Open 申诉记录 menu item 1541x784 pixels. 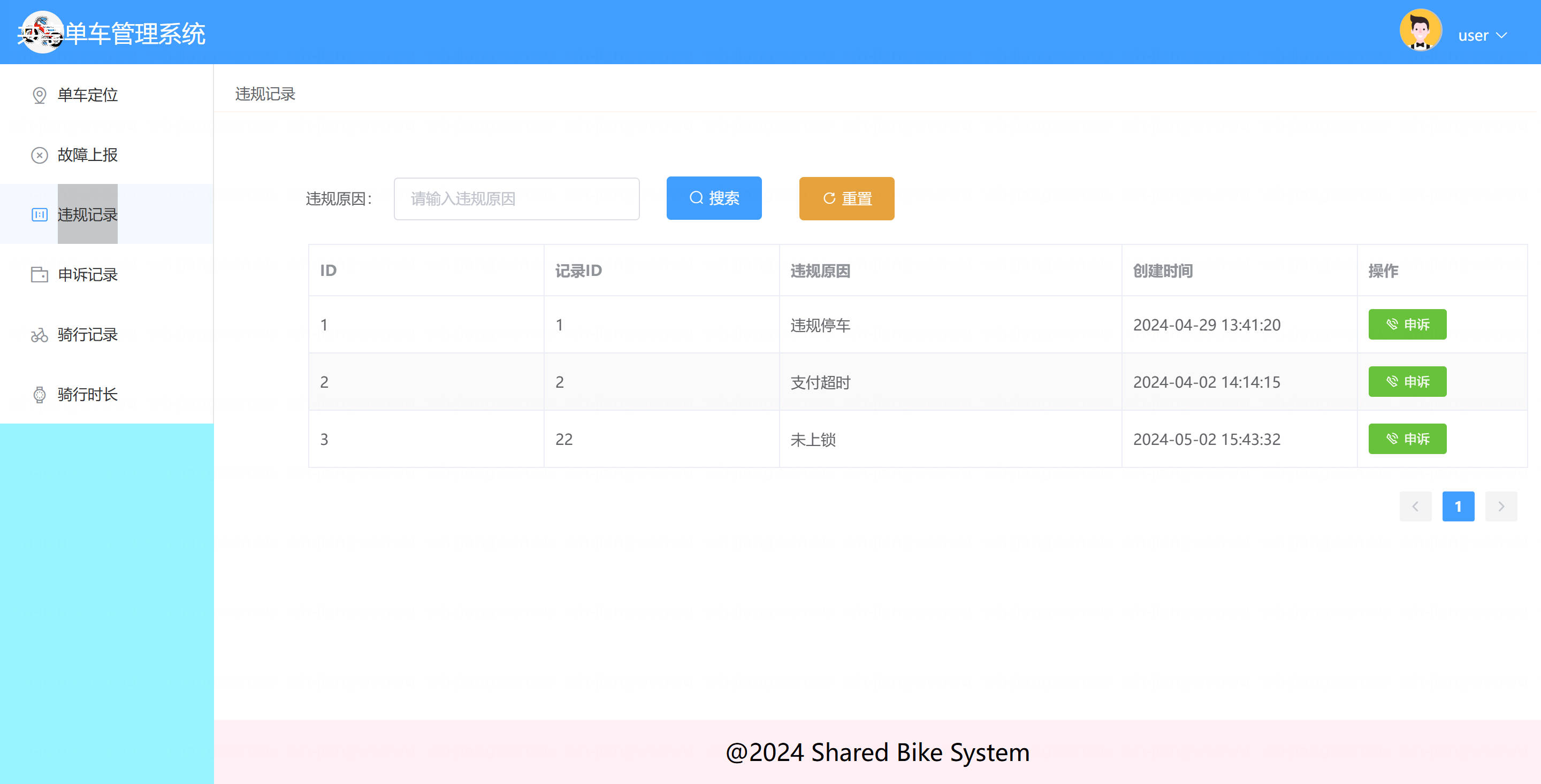(x=87, y=274)
